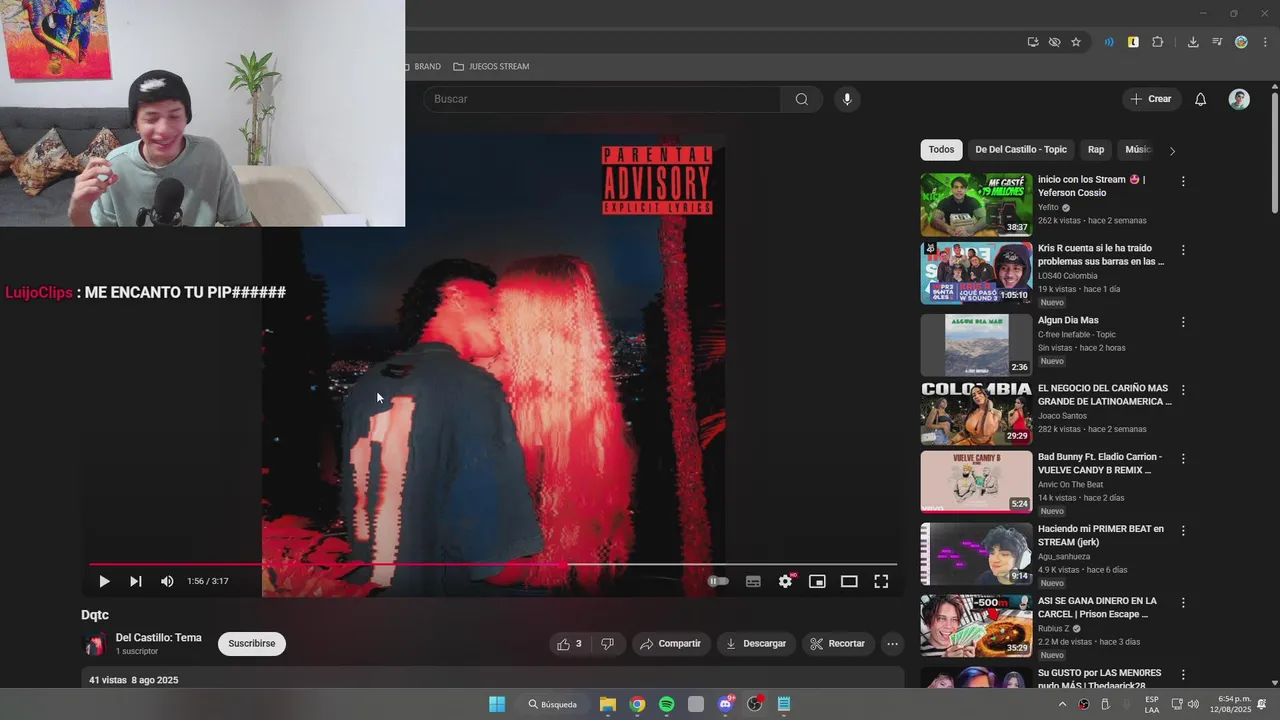Select the Todos filter chip
This screenshot has height=720, width=1280.
[941, 150]
